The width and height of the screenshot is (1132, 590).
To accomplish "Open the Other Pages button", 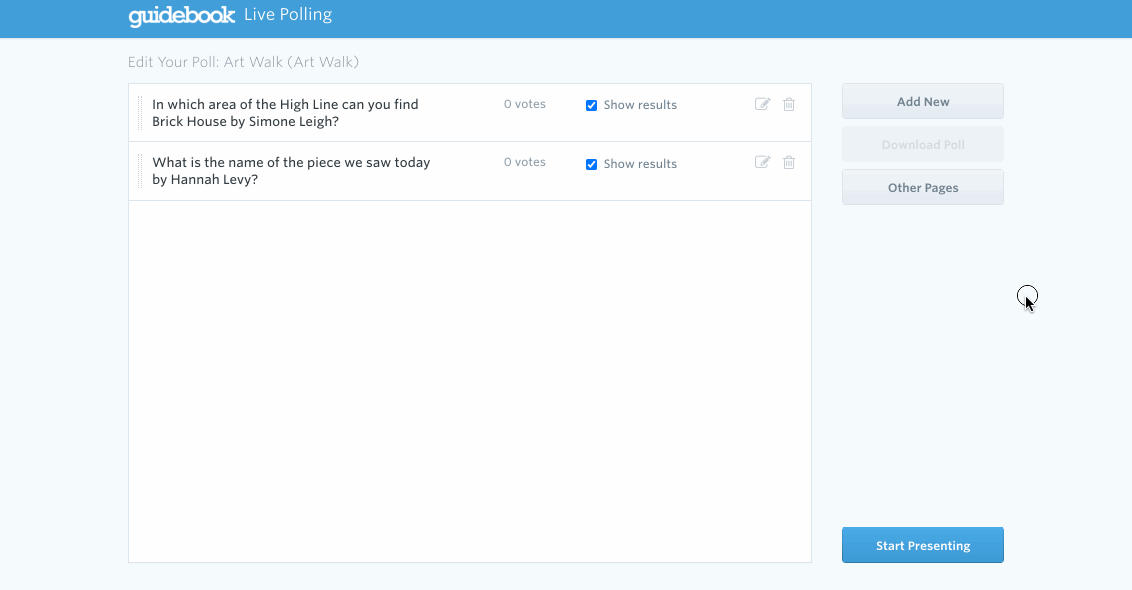I will pos(923,187).
